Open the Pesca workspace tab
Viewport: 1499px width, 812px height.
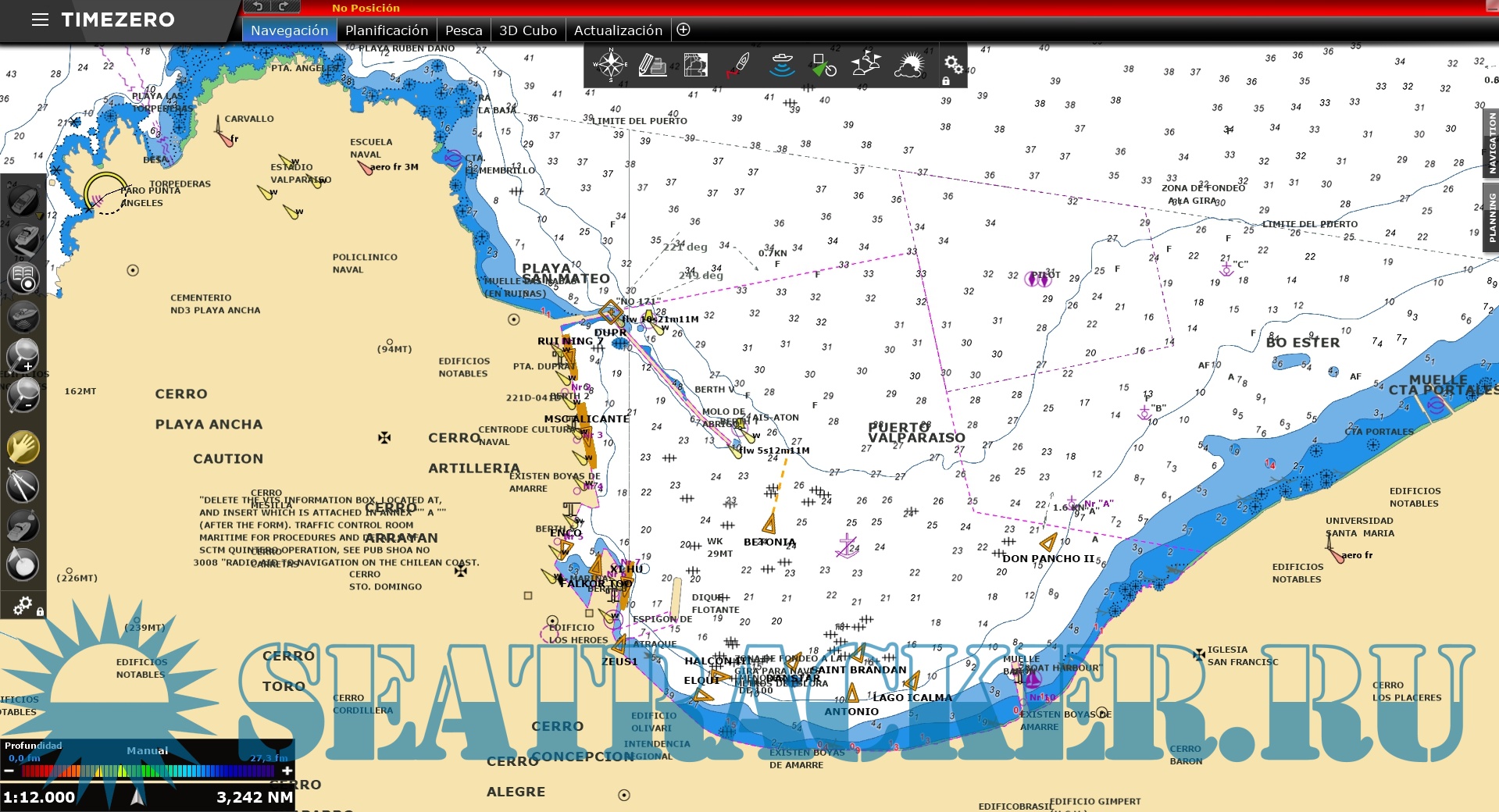463,30
